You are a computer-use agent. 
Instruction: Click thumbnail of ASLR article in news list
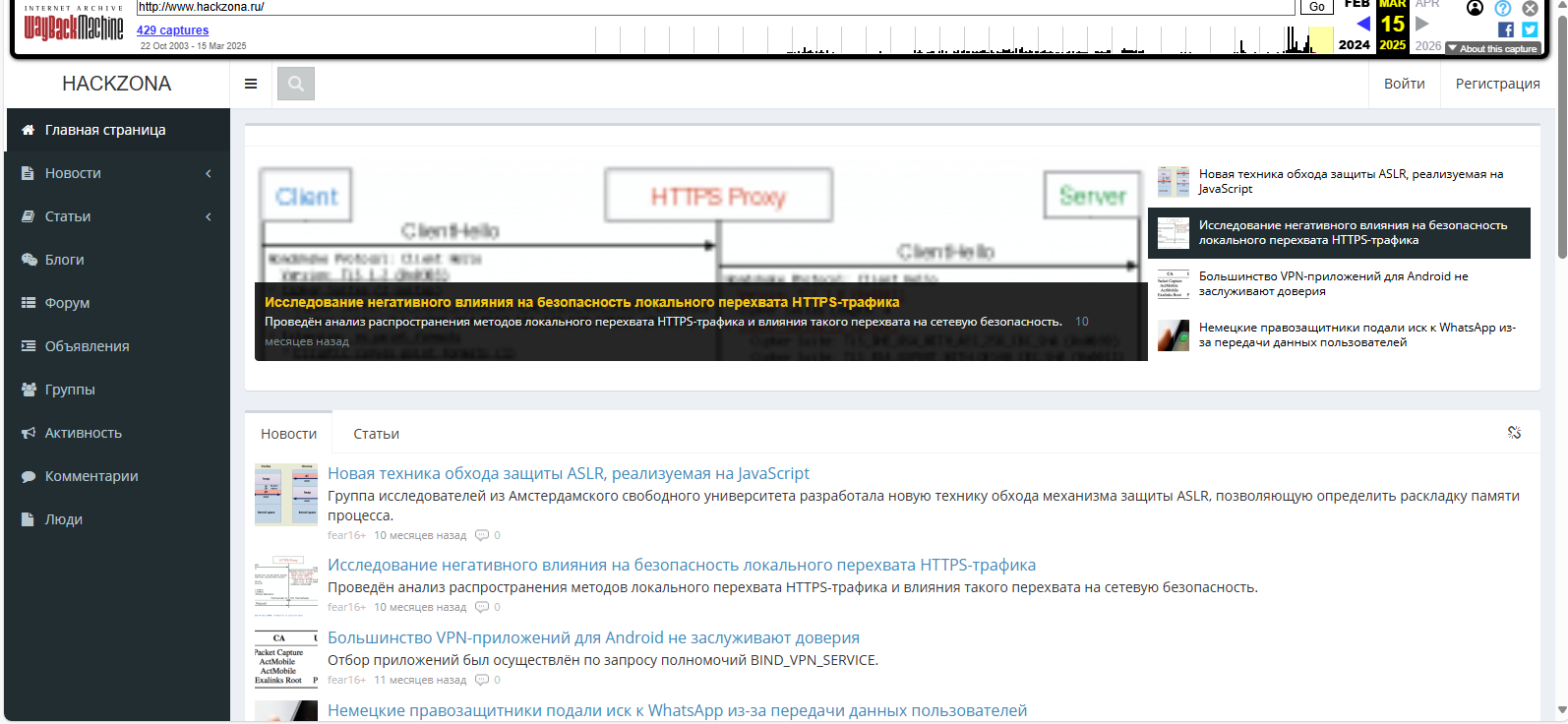click(286, 495)
